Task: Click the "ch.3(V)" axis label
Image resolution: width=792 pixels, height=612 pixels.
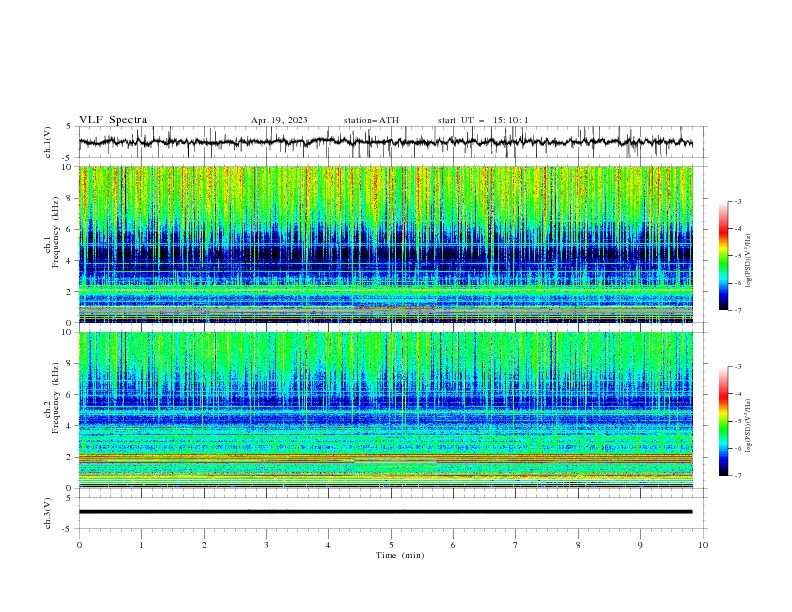Action: click(48, 513)
